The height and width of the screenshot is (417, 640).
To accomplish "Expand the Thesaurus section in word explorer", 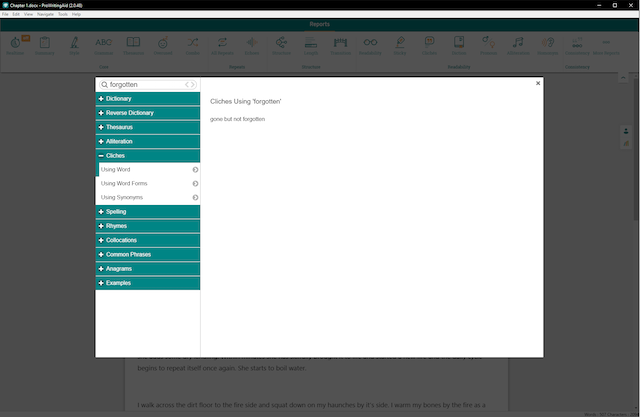I will pyautogui.click(x=148, y=127).
